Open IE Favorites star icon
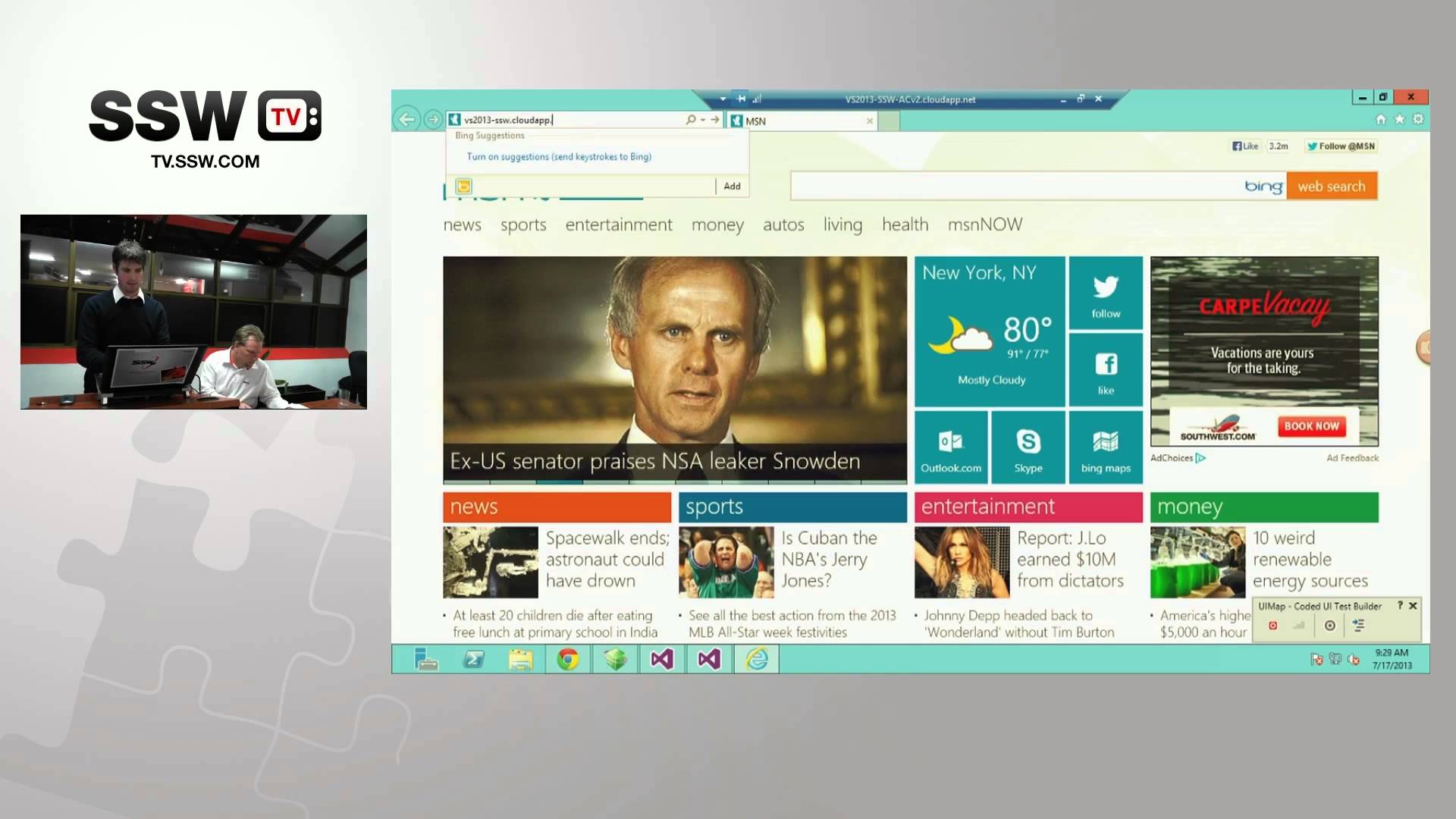Image resolution: width=1456 pixels, height=819 pixels. (1399, 119)
